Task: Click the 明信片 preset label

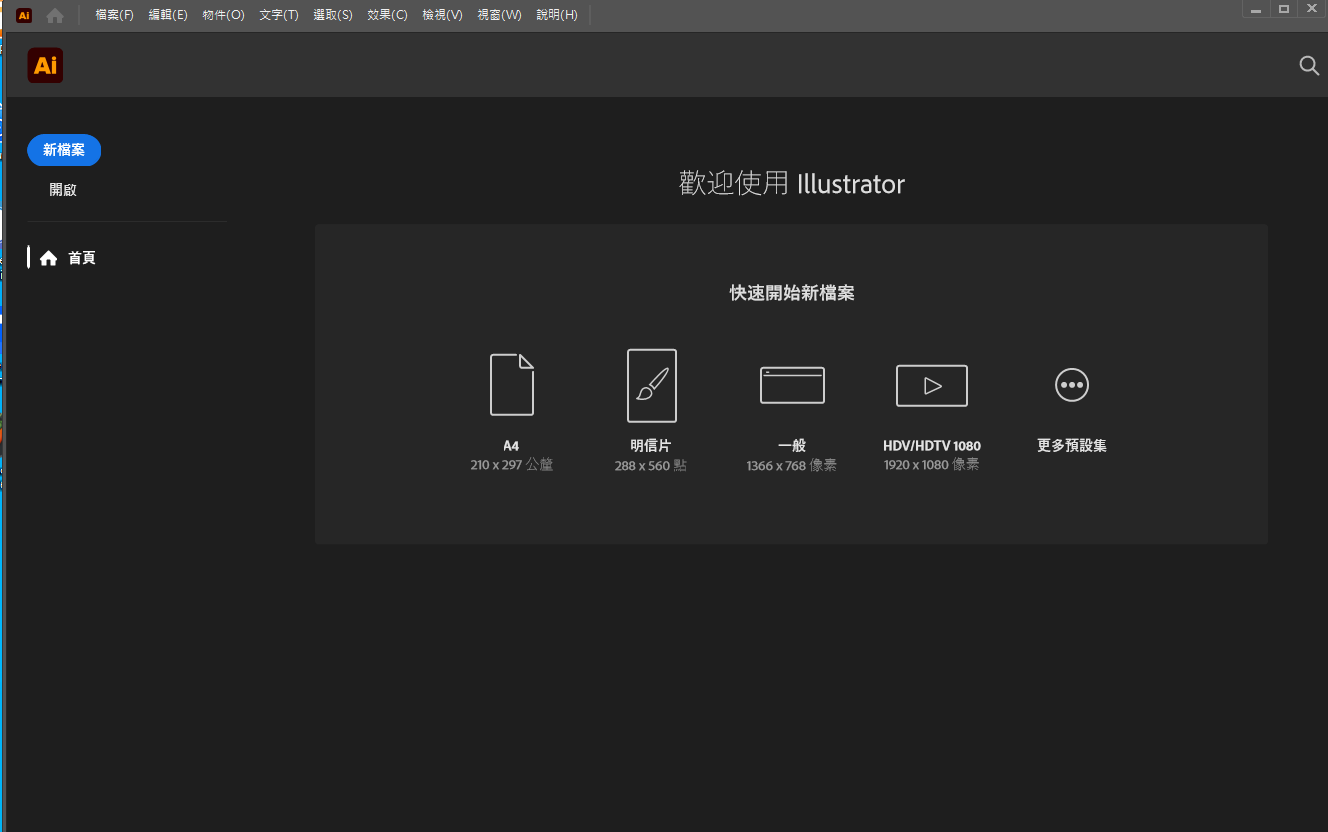Action: (651, 446)
